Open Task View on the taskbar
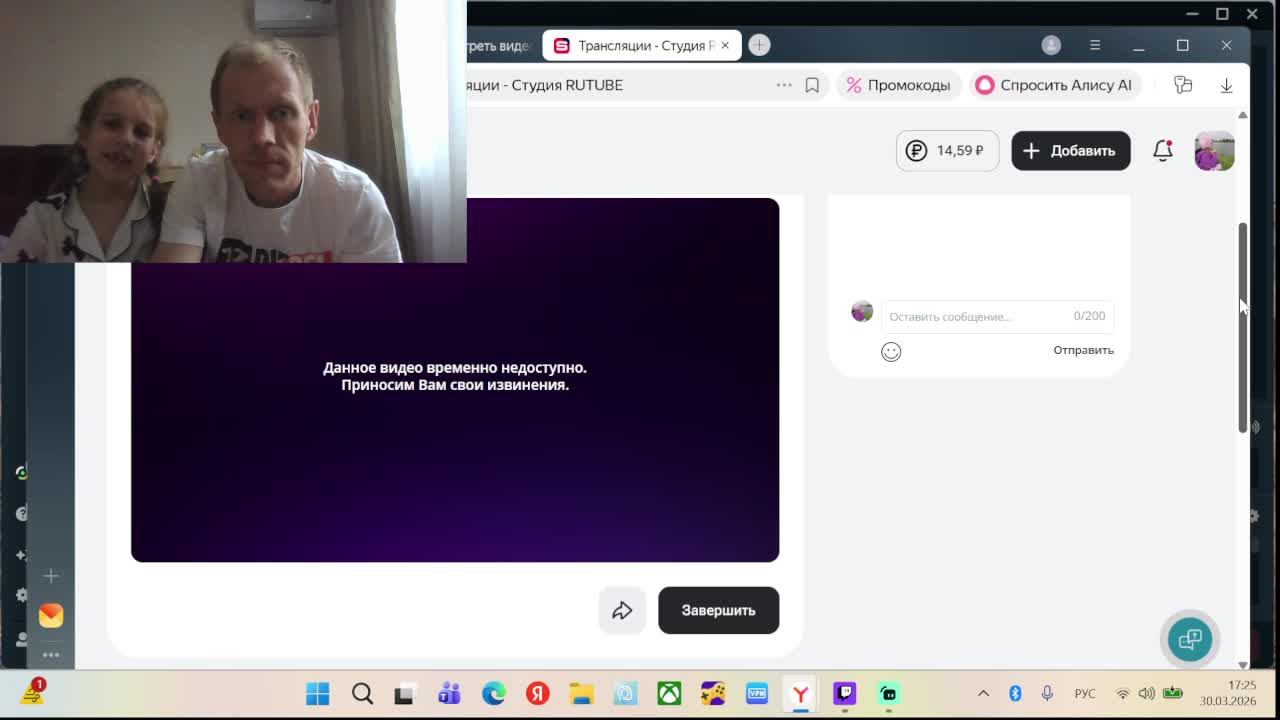This screenshot has width=1280, height=720. coord(405,693)
